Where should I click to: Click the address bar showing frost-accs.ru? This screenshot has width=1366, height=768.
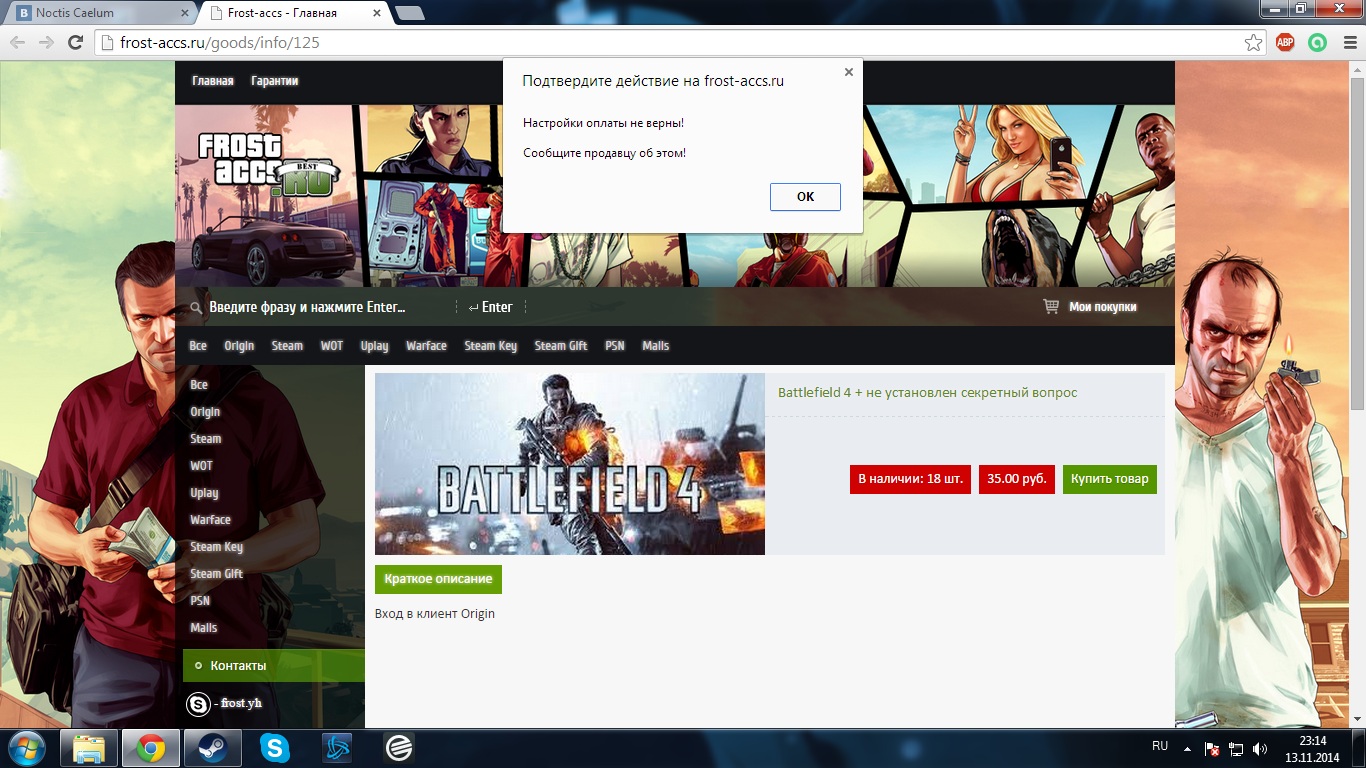click(x=668, y=43)
